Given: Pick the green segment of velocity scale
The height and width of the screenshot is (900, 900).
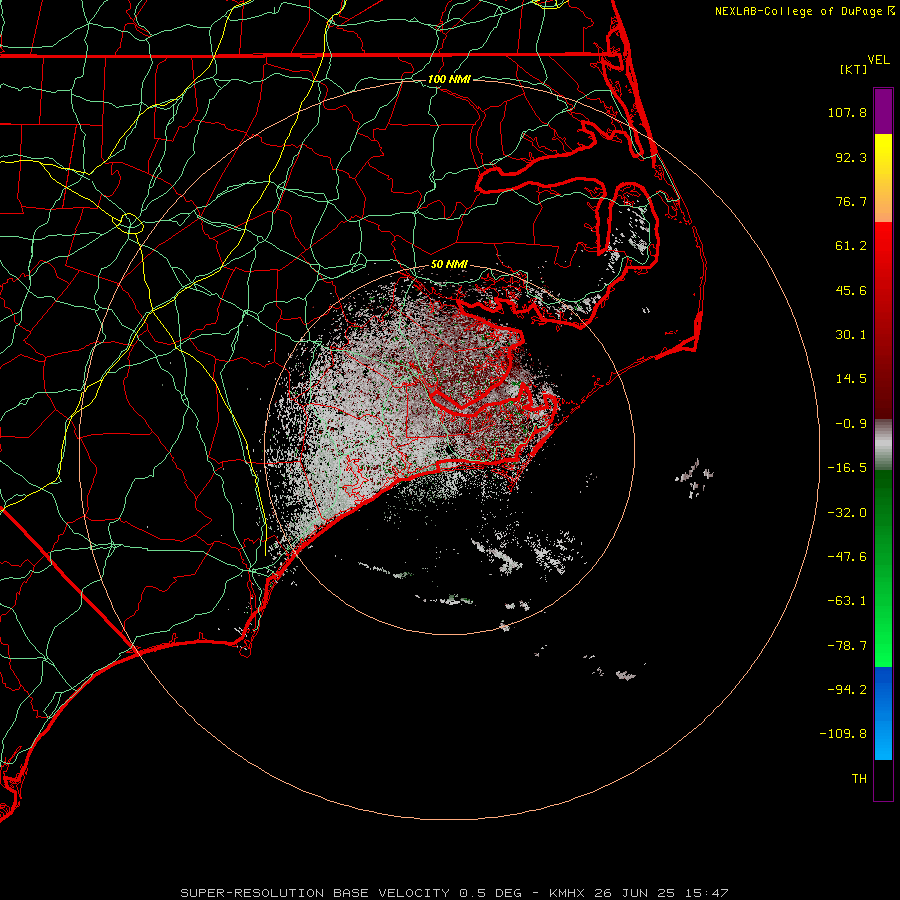Looking at the screenshot, I should tap(883, 568).
